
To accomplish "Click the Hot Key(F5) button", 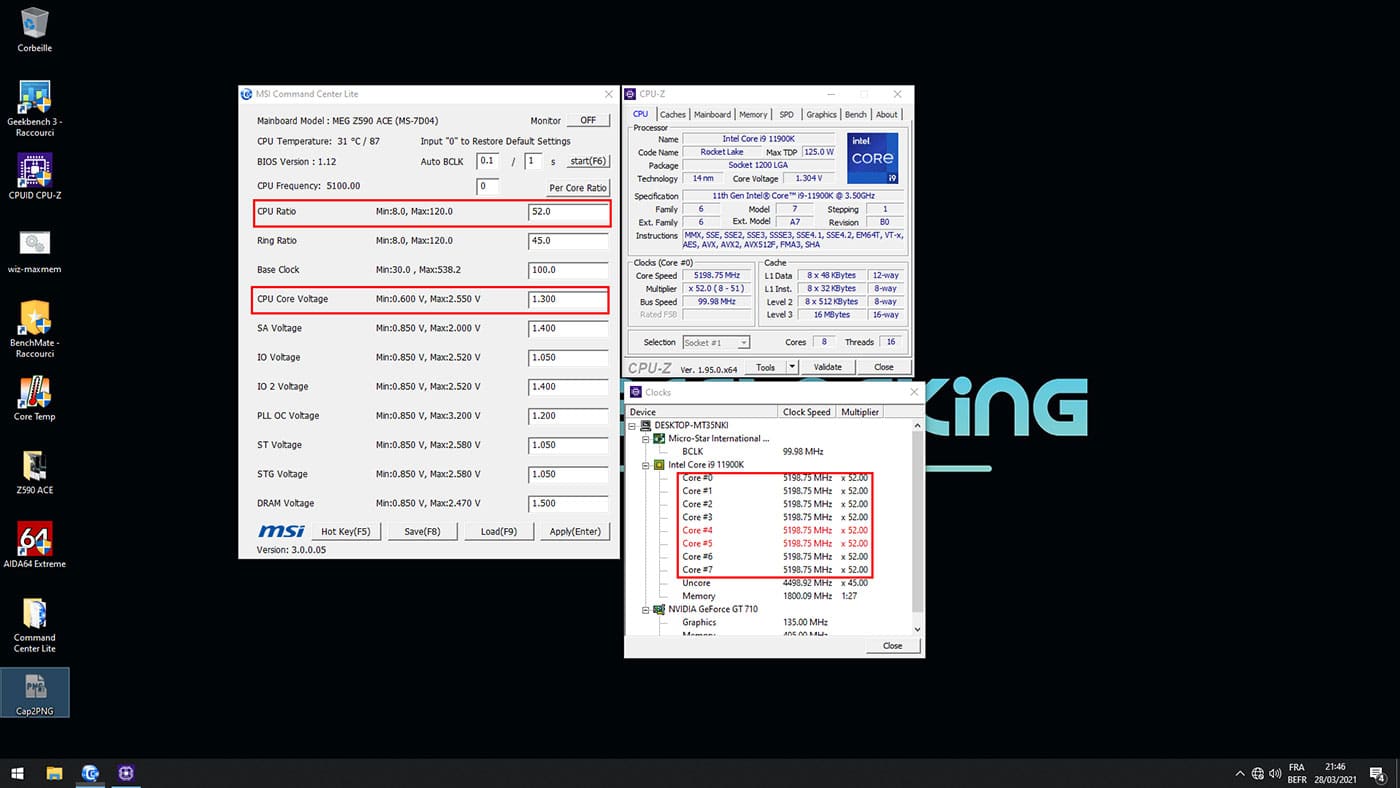I will [x=346, y=531].
